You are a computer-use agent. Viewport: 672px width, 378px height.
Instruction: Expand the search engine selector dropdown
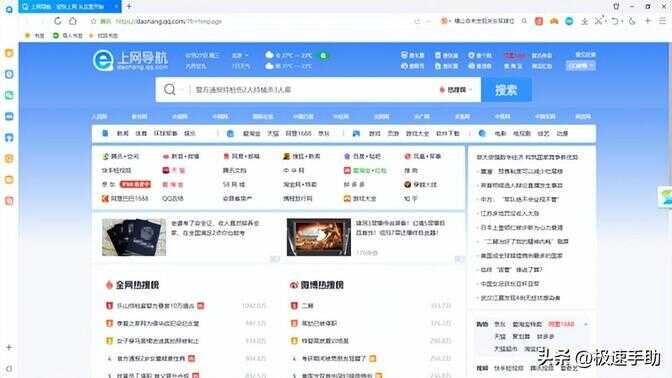click(x=455, y=90)
